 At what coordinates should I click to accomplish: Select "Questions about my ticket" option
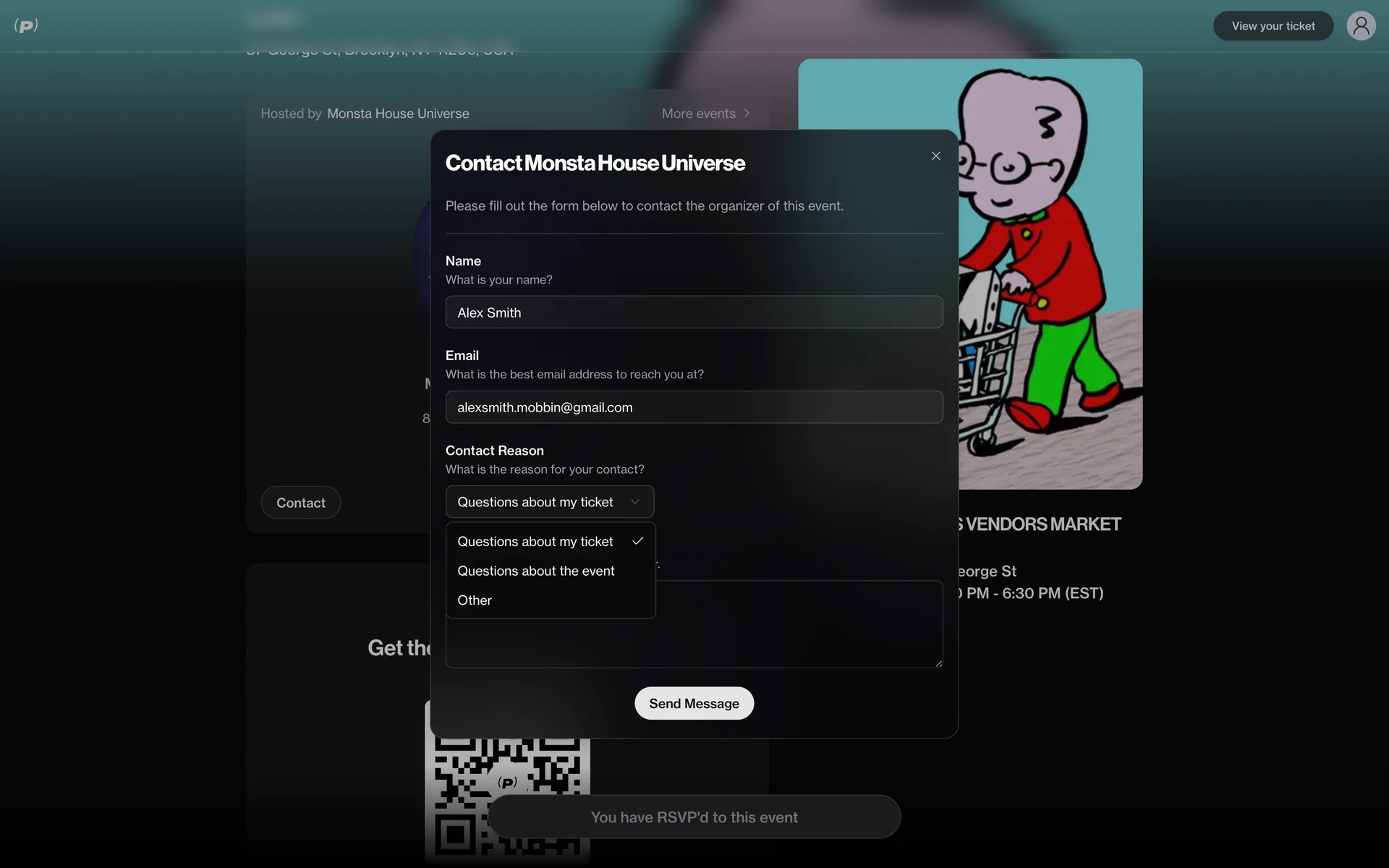point(535,542)
